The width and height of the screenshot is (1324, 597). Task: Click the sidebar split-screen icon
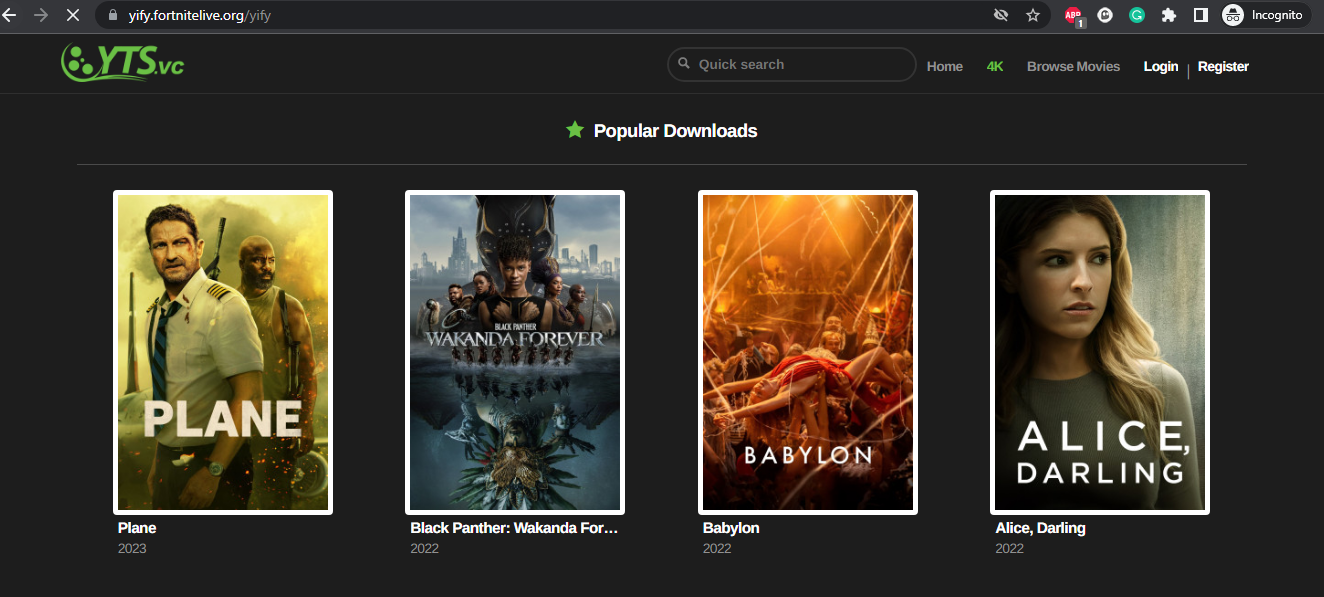pyautogui.click(x=1200, y=15)
